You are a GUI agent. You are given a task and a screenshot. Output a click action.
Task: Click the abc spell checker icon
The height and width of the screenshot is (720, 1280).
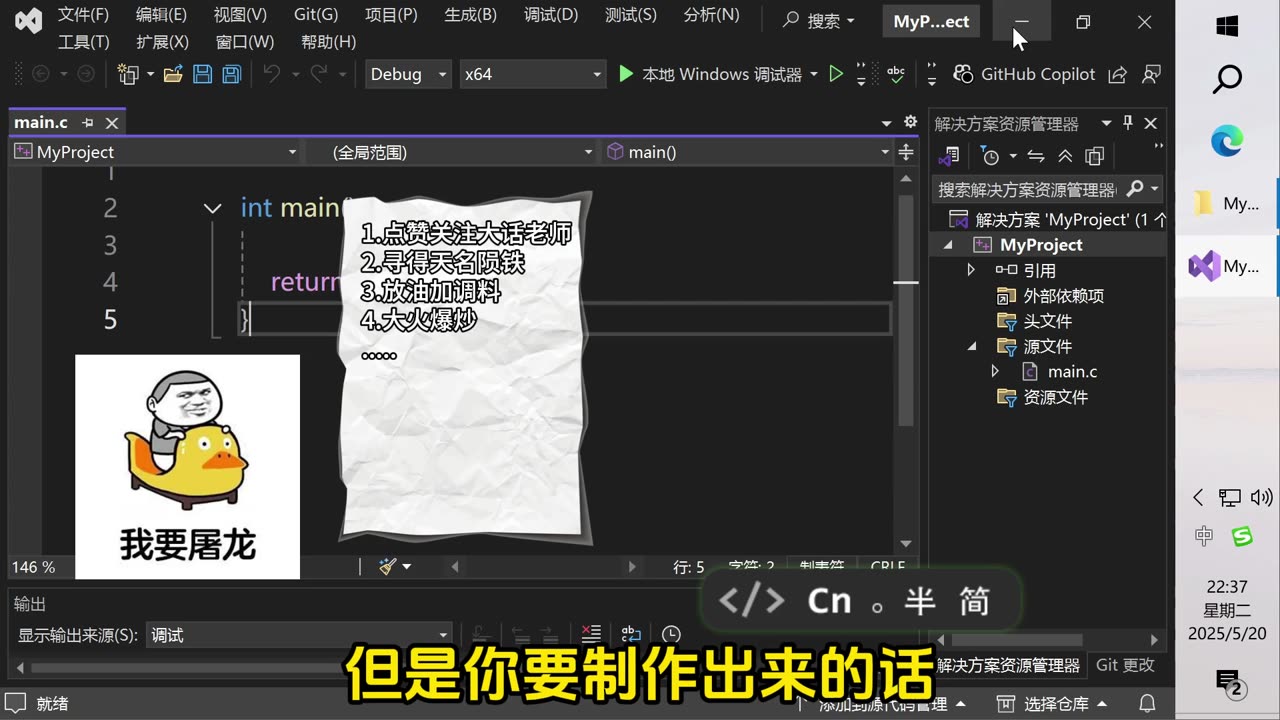pyautogui.click(x=896, y=74)
